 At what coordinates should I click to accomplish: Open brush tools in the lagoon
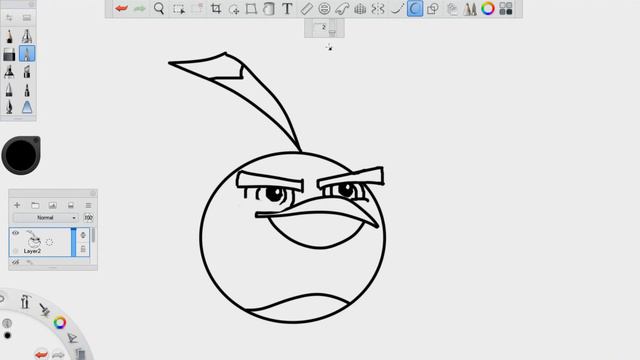(25, 302)
